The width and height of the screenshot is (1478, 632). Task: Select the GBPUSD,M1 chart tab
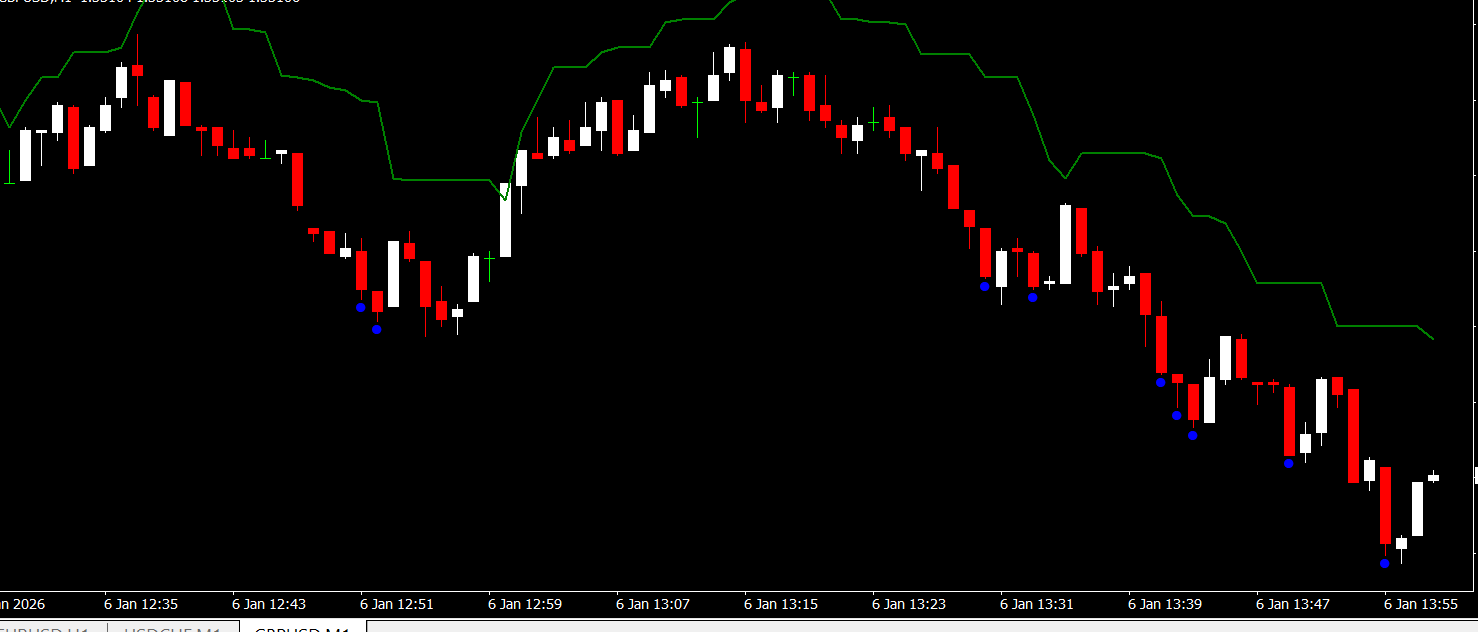click(302, 628)
